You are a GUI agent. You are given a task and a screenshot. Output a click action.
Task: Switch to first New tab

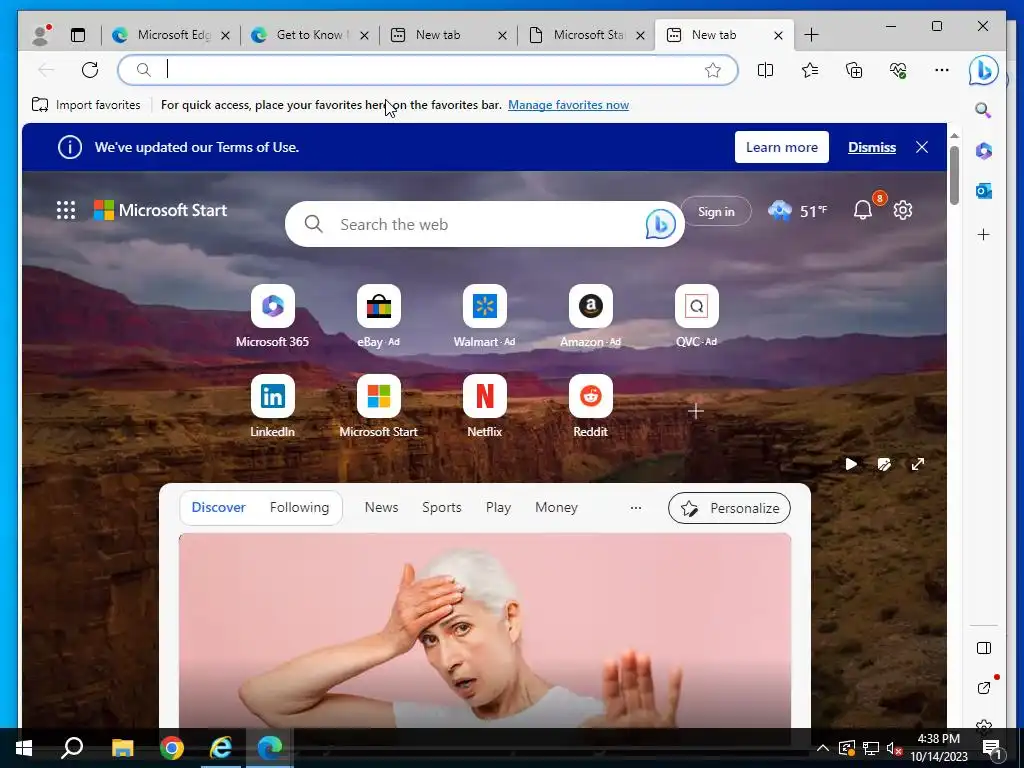point(447,35)
